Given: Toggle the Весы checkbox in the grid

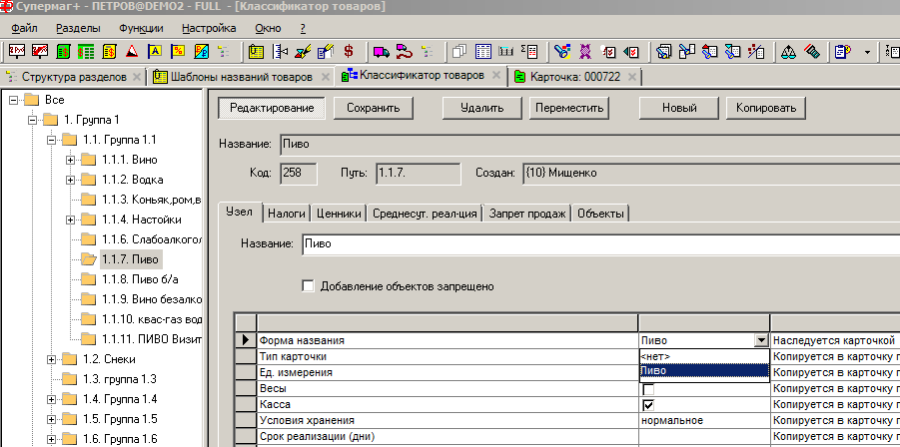Looking at the screenshot, I should 648,389.
